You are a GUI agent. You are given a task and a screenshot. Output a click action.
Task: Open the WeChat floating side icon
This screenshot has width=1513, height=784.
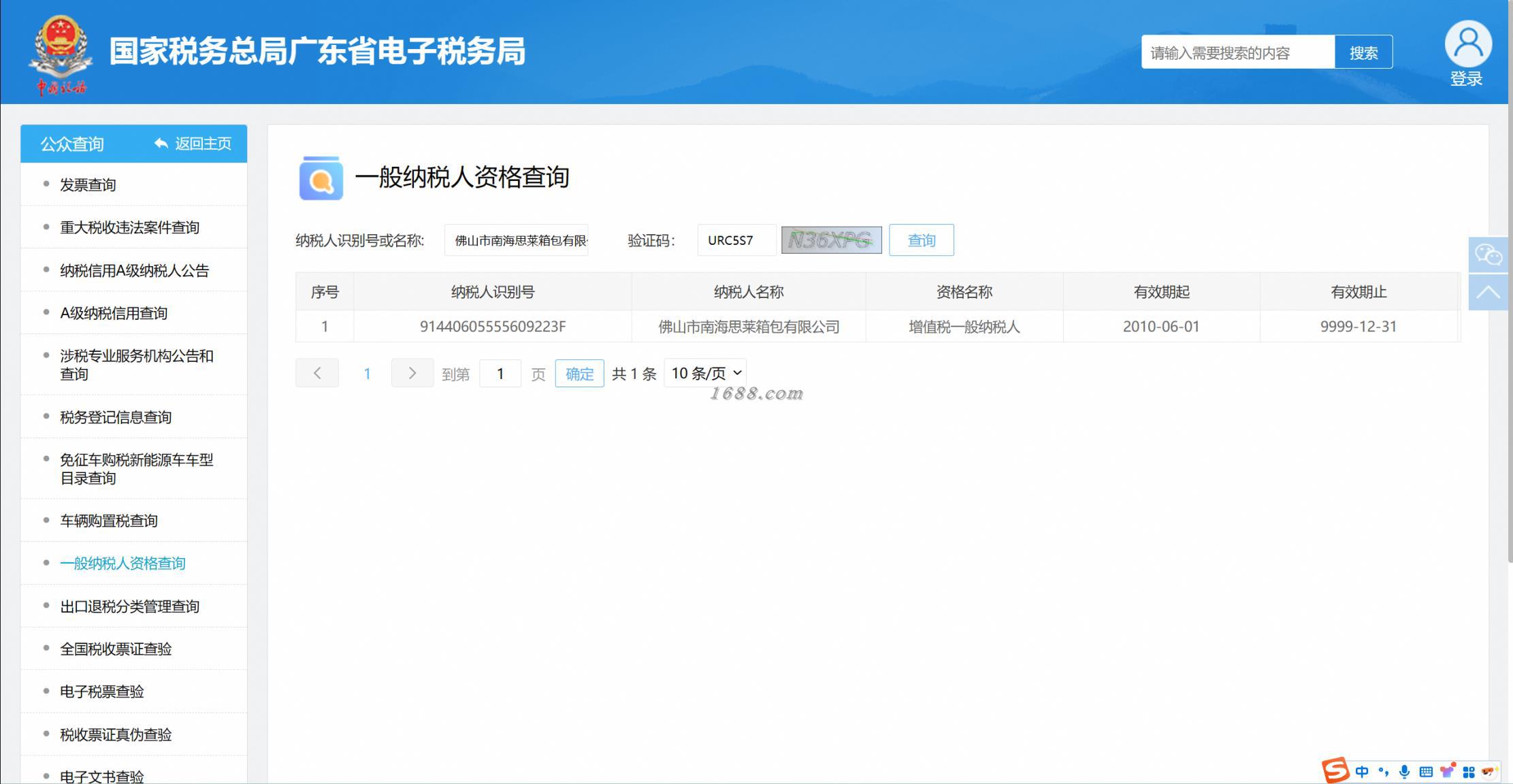point(1488,255)
